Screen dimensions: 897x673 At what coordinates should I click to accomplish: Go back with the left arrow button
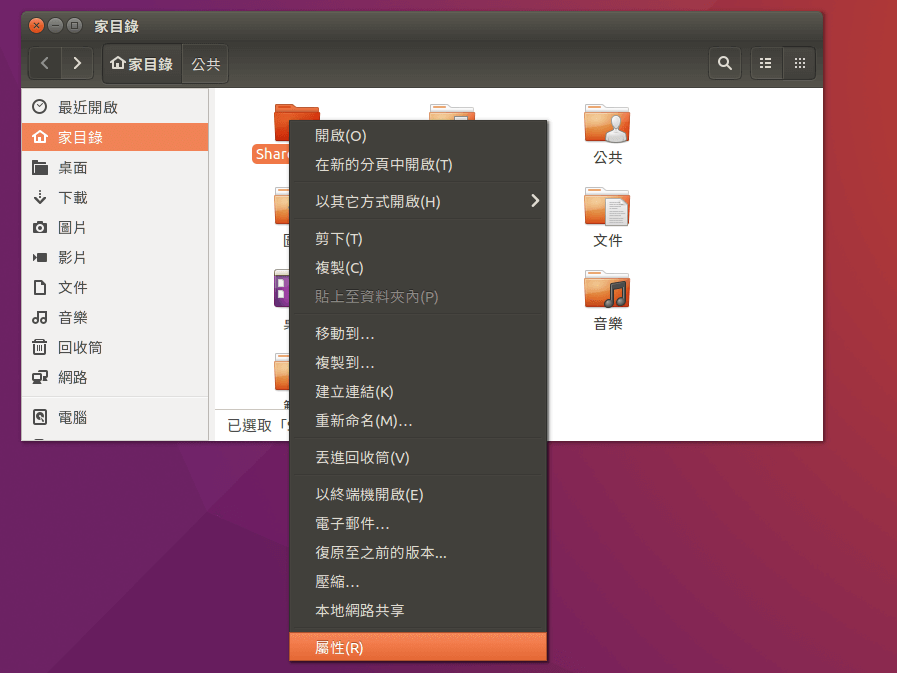tap(45, 63)
